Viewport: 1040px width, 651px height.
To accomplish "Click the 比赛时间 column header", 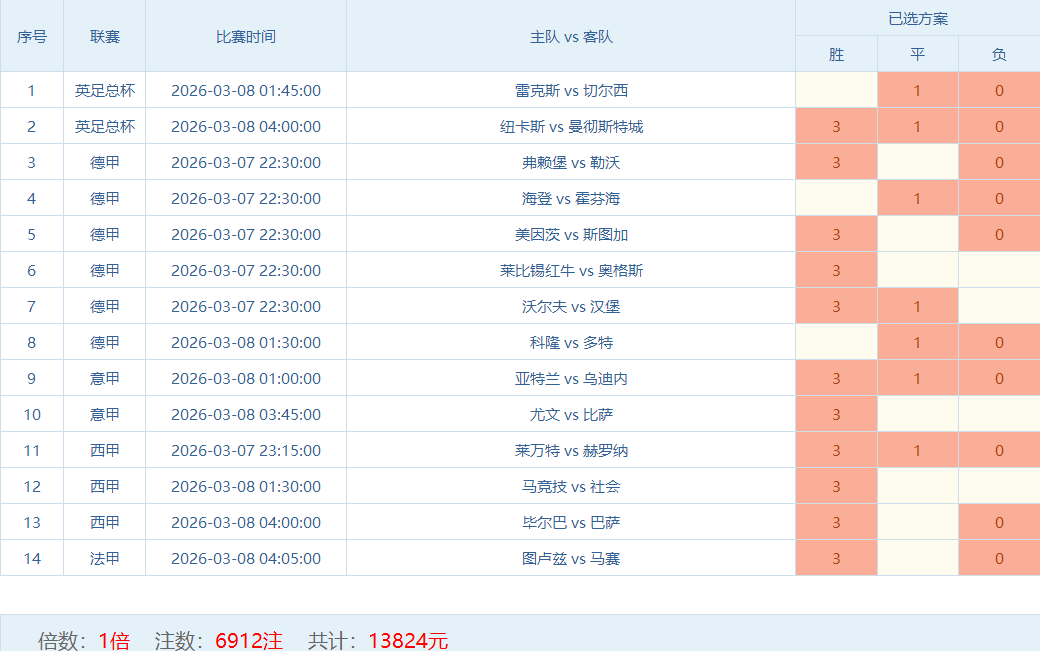I will point(246,36).
